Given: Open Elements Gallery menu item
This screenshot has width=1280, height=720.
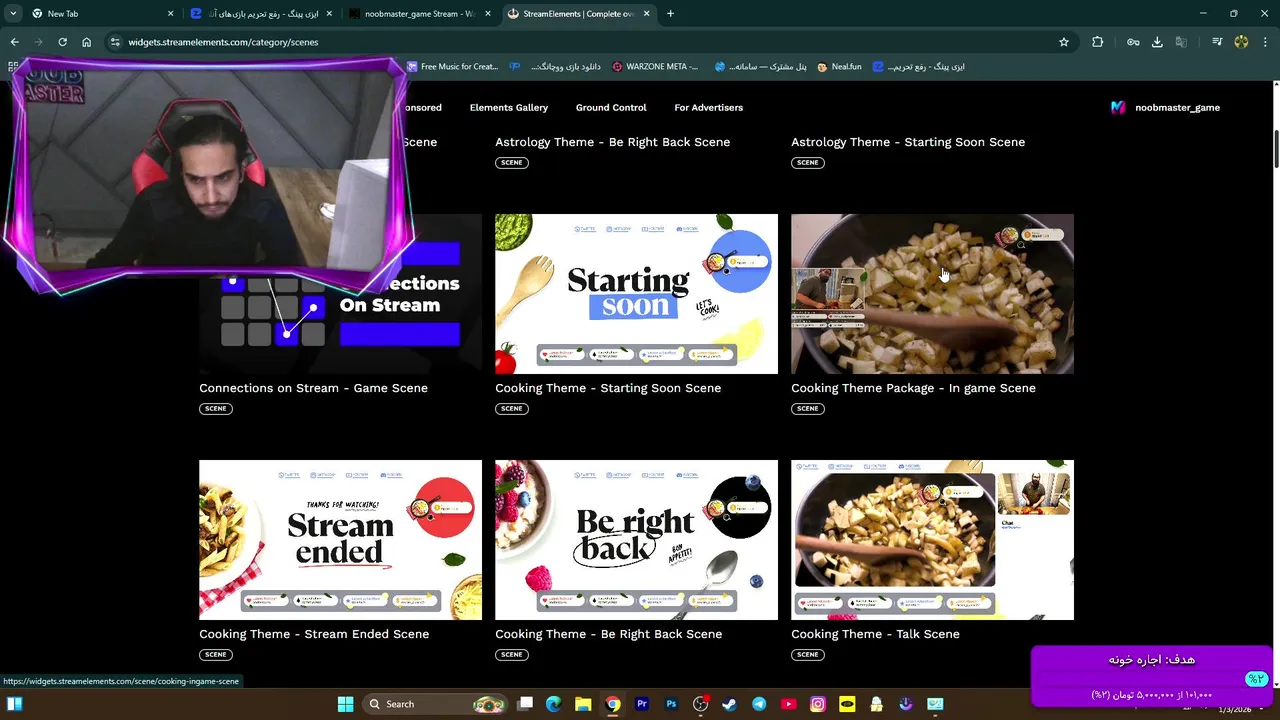Looking at the screenshot, I should pyautogui.click(x=509, y=108).
